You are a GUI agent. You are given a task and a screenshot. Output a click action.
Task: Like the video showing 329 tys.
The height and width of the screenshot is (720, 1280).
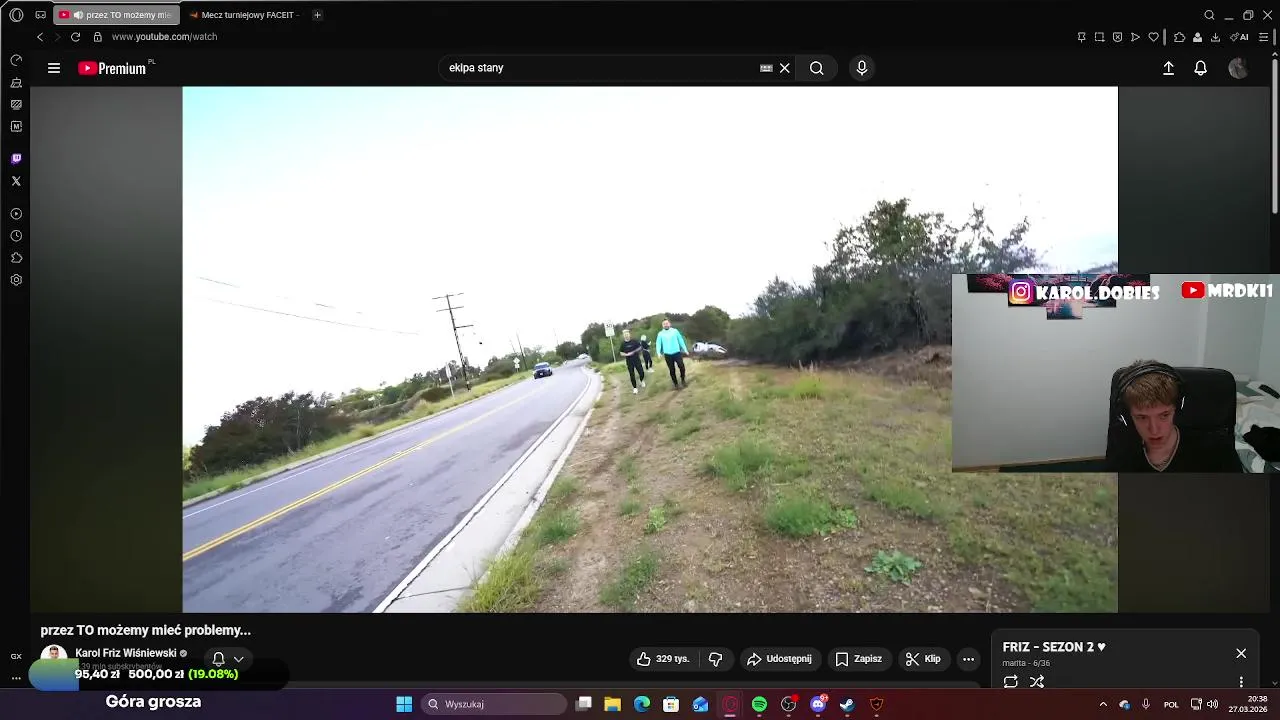pos(663,659)
